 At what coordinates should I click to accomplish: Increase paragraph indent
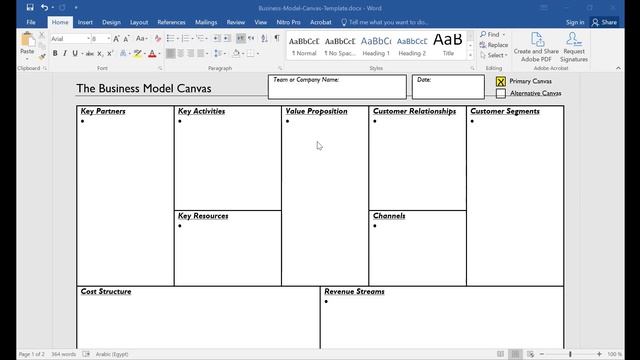pyautogui.click(x=227, y=38)
